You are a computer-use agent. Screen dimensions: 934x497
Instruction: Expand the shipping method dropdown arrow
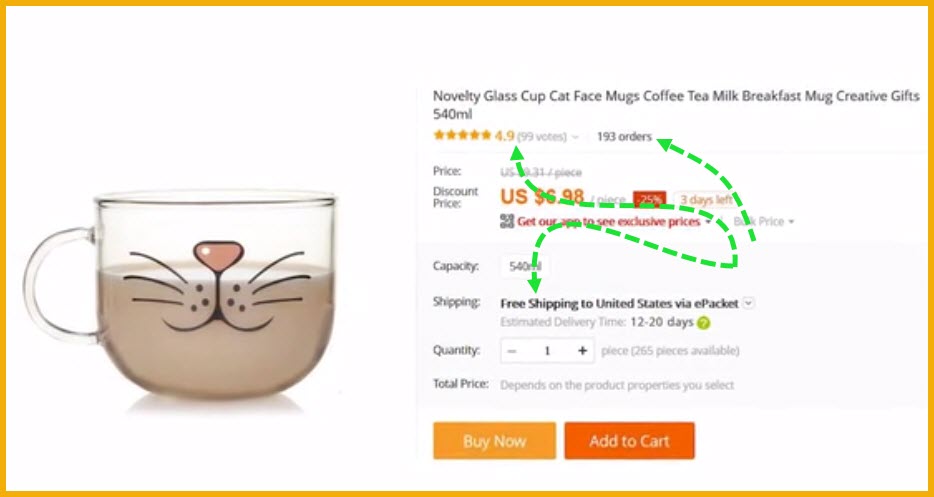click(x=749, y=303)
